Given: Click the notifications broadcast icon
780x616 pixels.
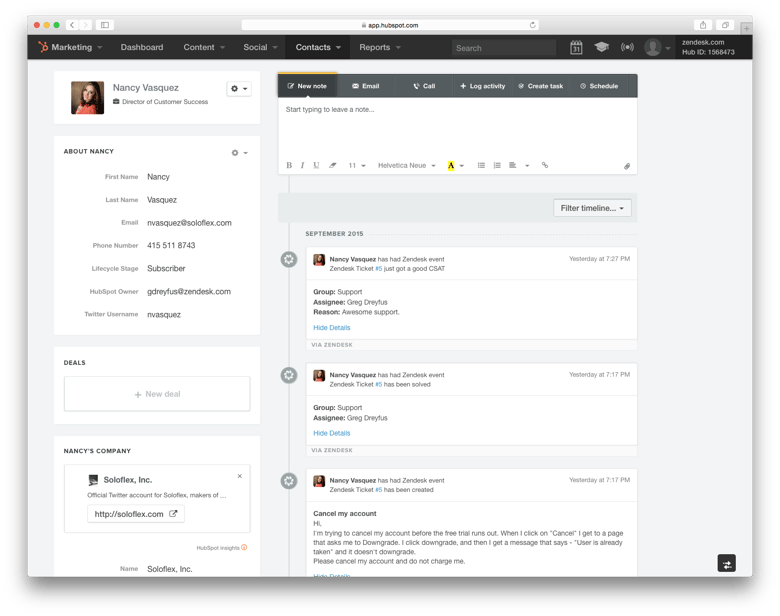Looking at the screenshot, I should point(627,47).
